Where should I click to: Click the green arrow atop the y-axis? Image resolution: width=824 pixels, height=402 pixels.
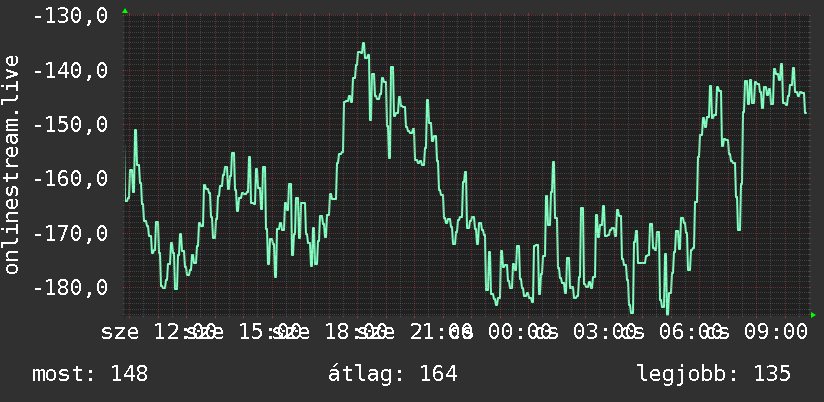(125, 11)
